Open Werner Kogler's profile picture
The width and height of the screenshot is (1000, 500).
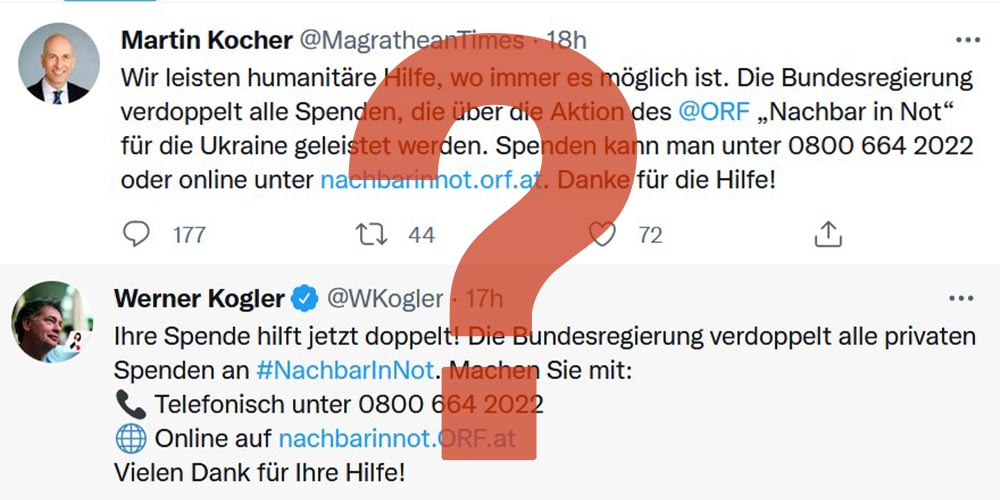point(52,321)
